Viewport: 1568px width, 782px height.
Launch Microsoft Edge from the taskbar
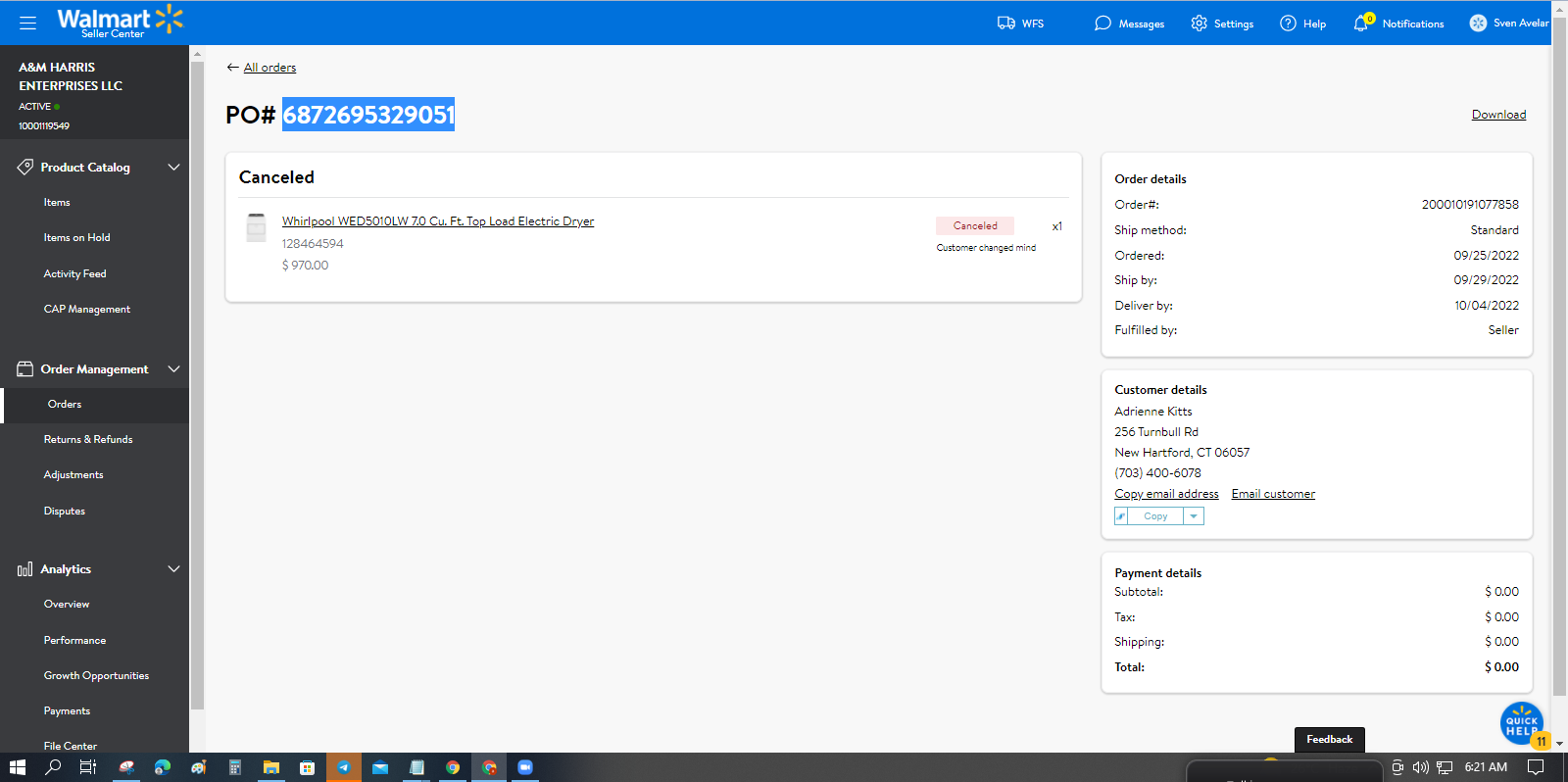(x=163, y=767)
